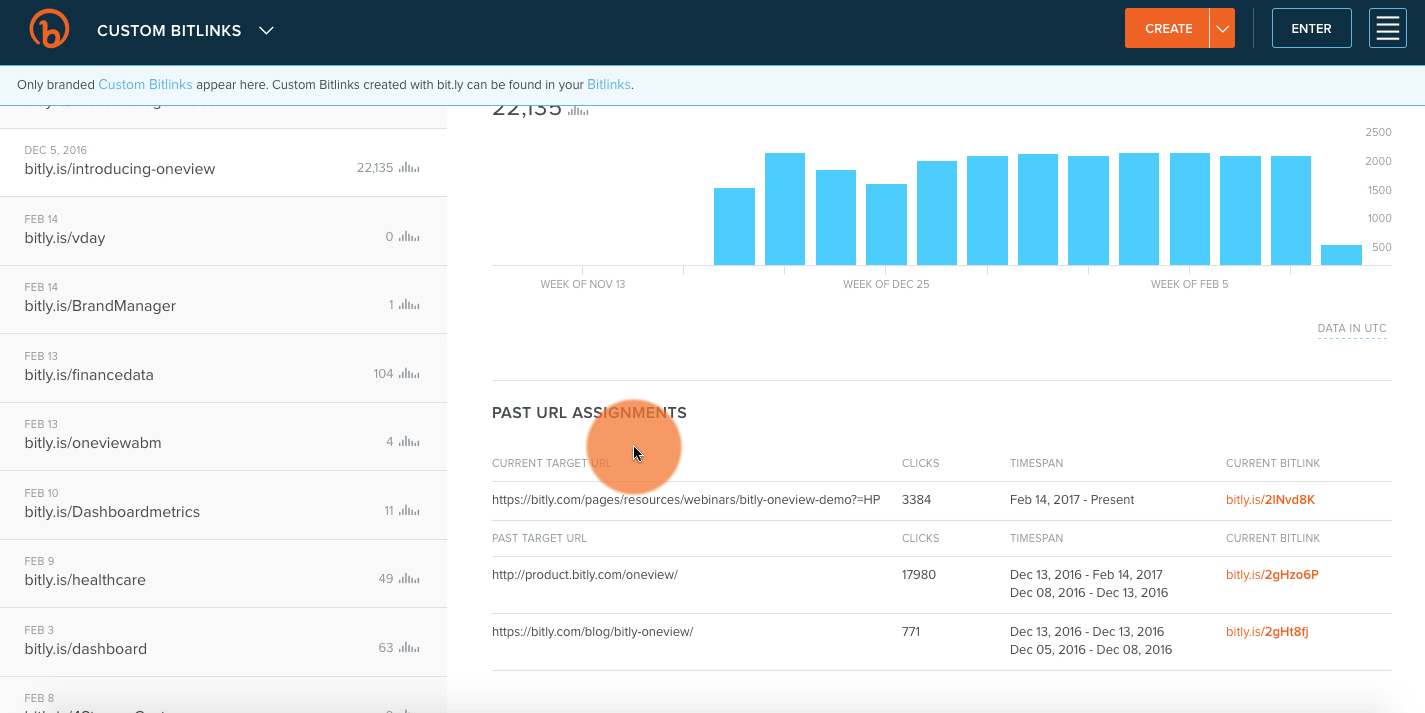Select bitly.is/Dashboardmetrics in the list
Image resolution: width=1425 pixels, height=713 pixels.
click(x=223, y=505)
